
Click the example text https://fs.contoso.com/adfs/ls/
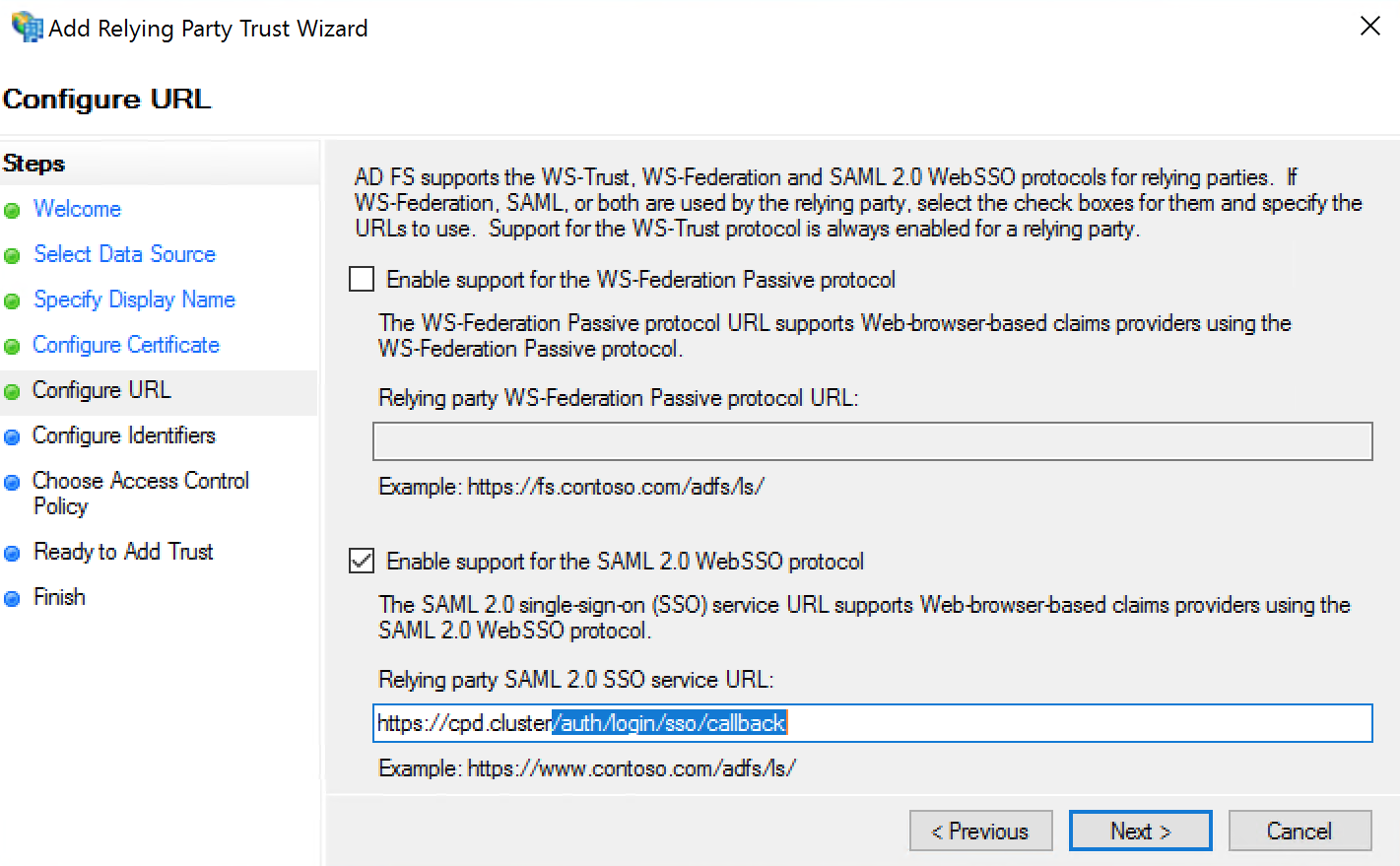(615, 487)
